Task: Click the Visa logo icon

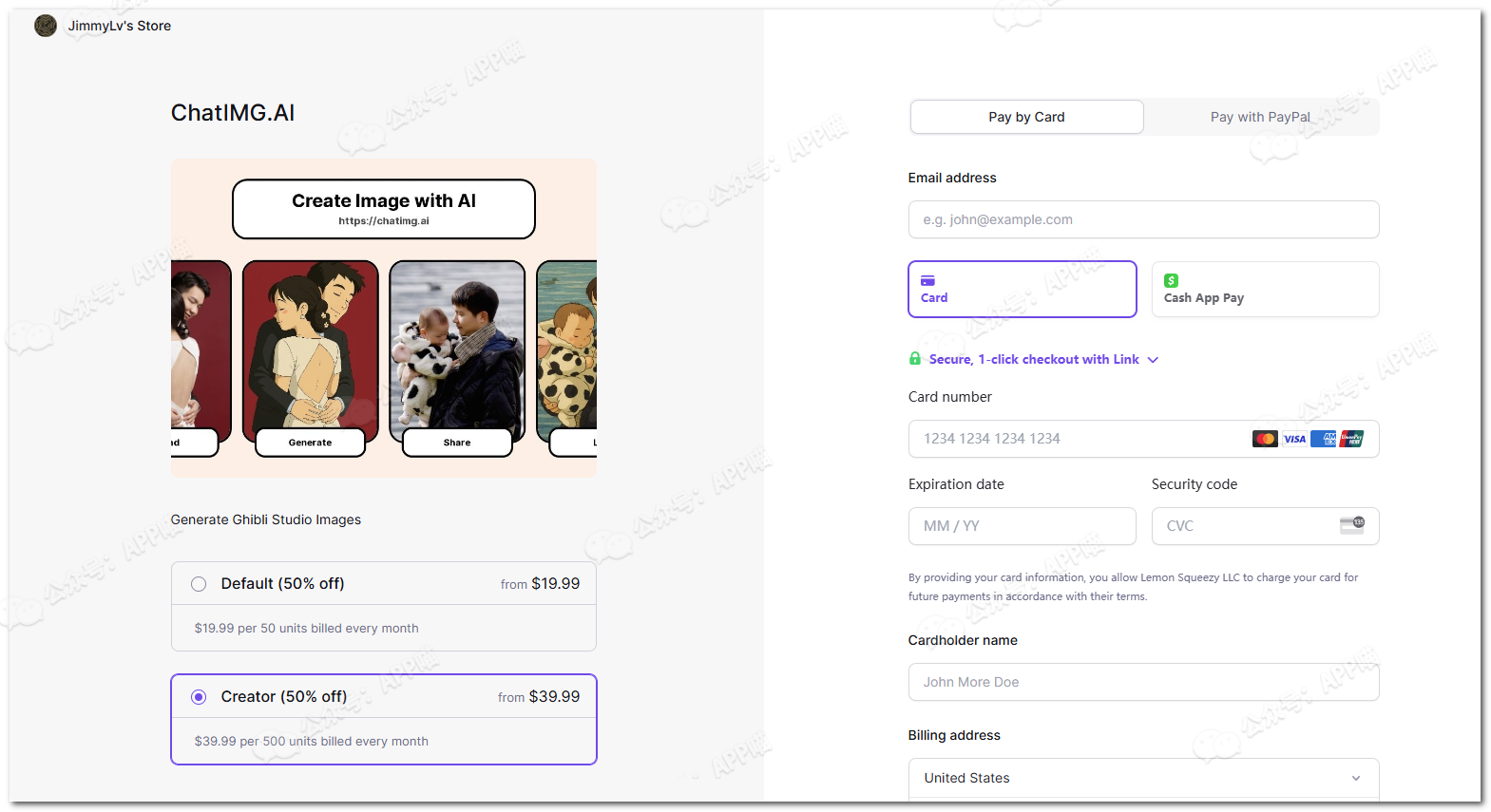Action: (x=1294, y=439)
